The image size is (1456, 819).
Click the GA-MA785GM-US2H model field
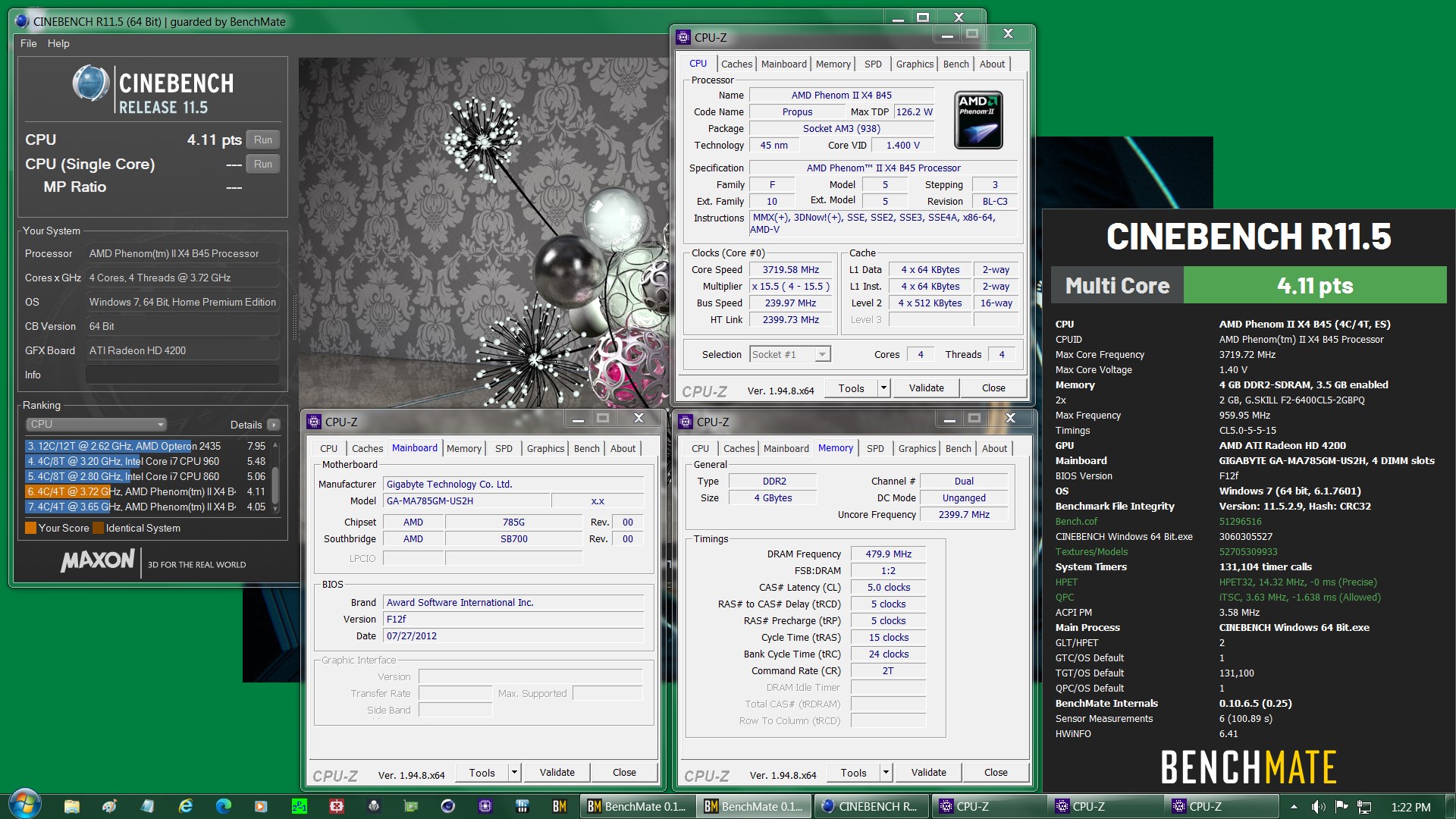tap(466, 501)
